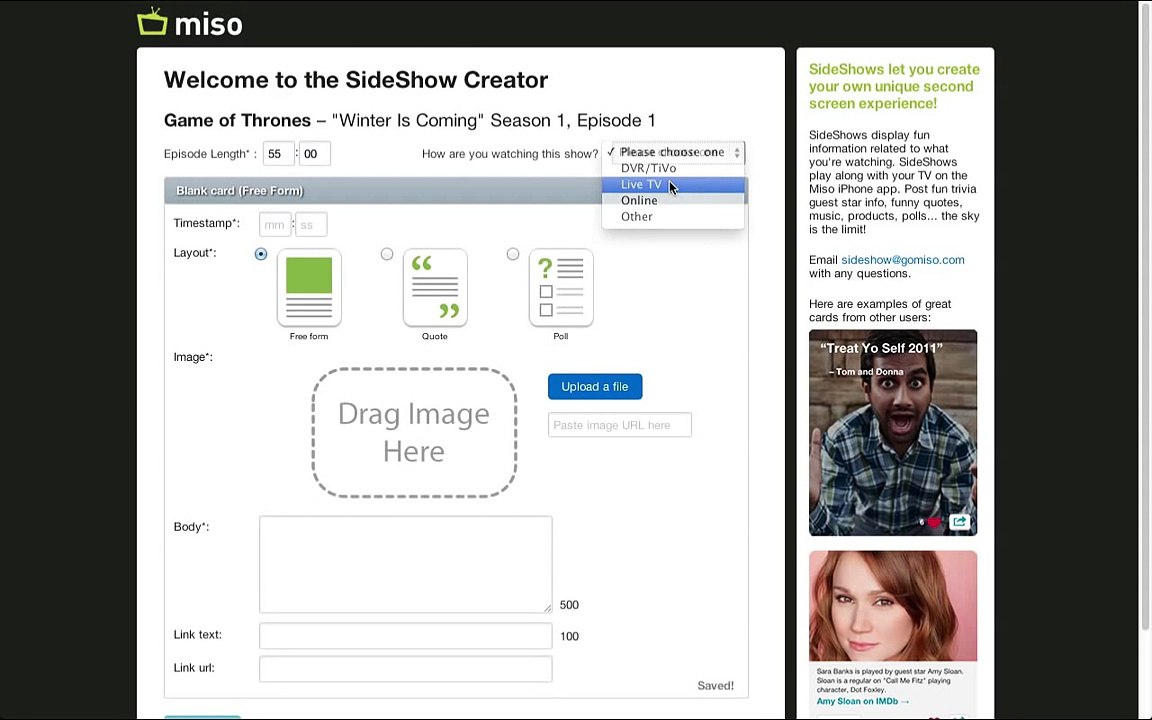The image size is (1152, 720).
Task: Choose the Free form radio button
Action: coord(261,254)
